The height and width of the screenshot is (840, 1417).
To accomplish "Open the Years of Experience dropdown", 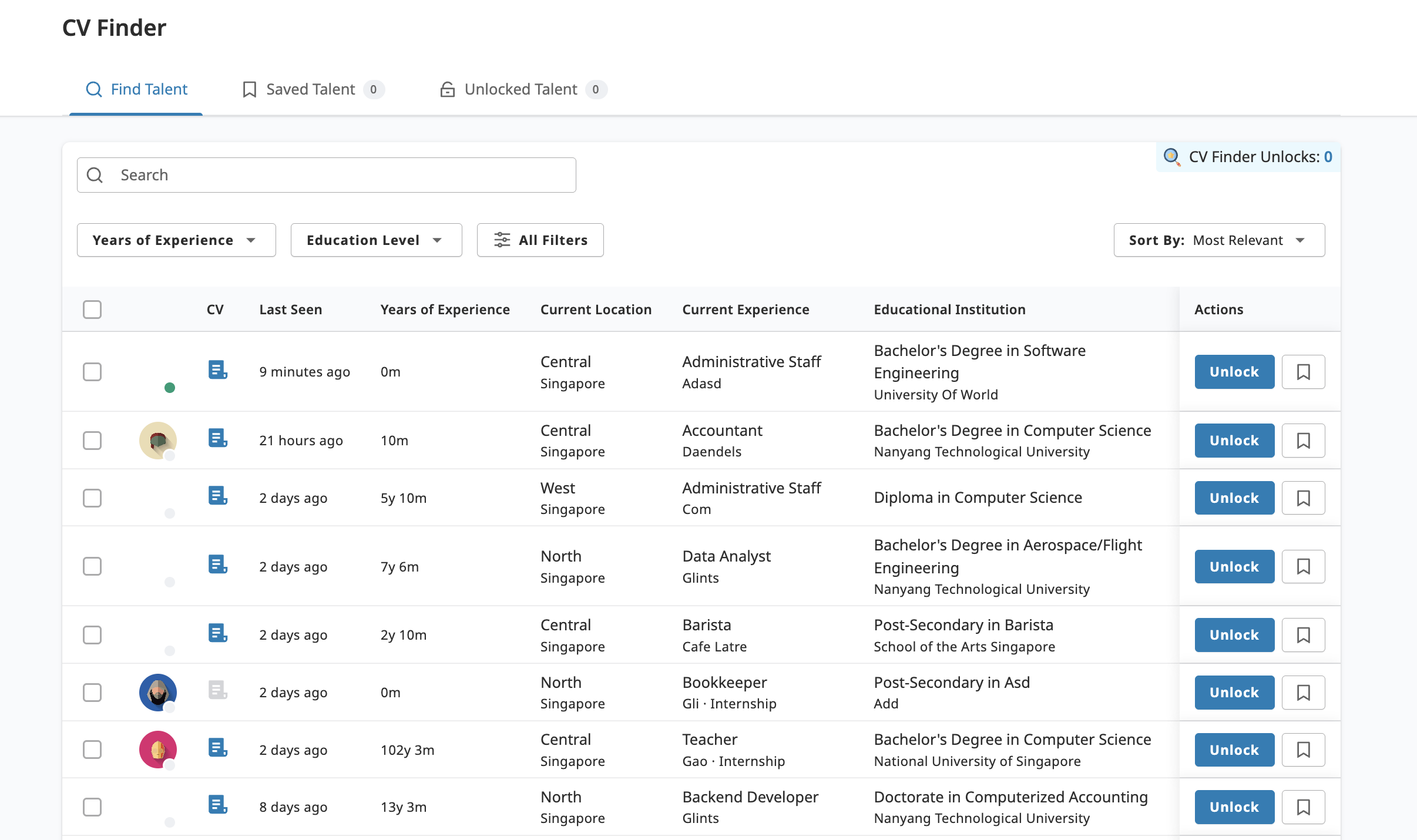I will tap(176, 240).
